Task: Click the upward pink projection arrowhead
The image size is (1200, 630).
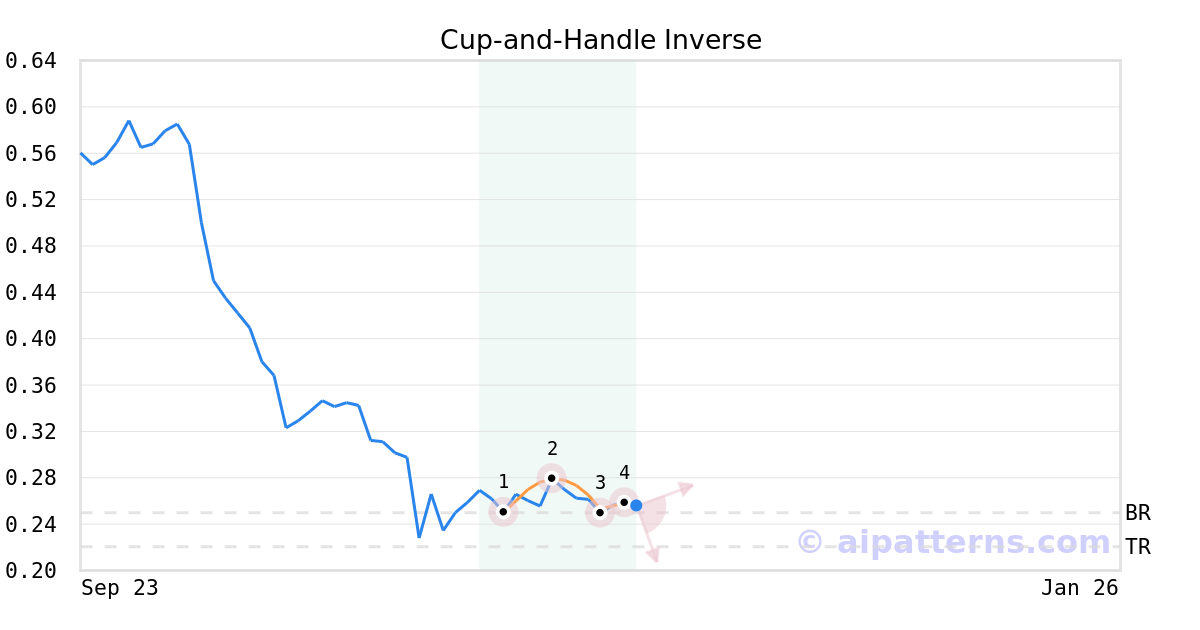Action: click(686, 487)
